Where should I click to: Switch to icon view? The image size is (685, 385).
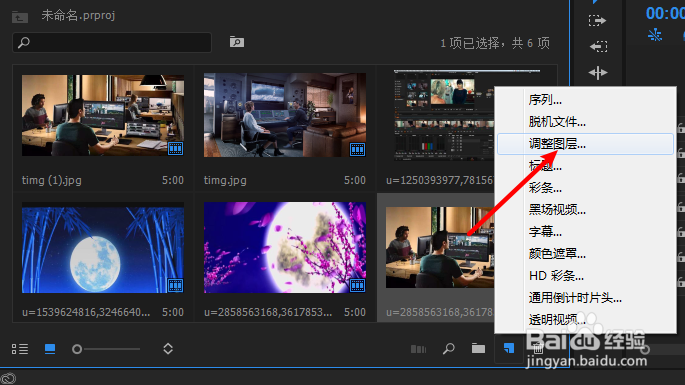pos(50,349)
